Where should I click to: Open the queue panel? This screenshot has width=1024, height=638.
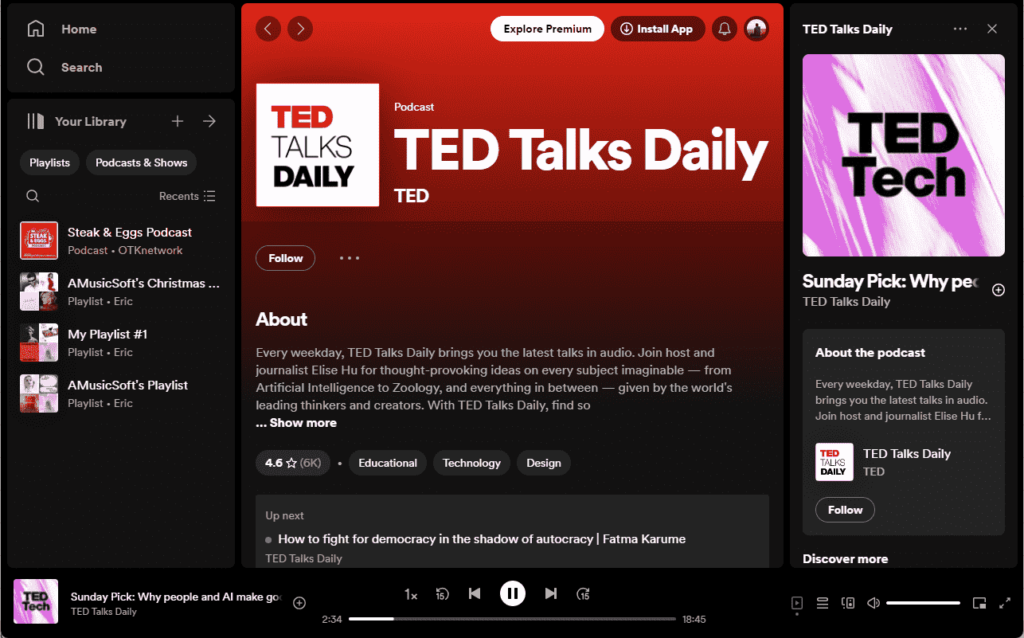(822, 603)
